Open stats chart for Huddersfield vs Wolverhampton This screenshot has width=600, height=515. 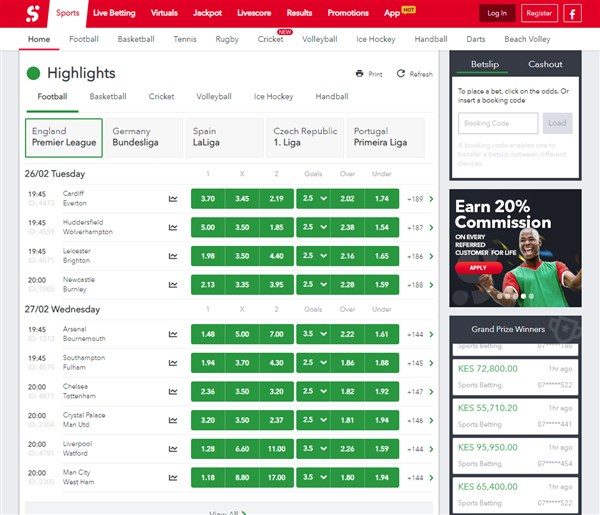(x=173, y=227)
